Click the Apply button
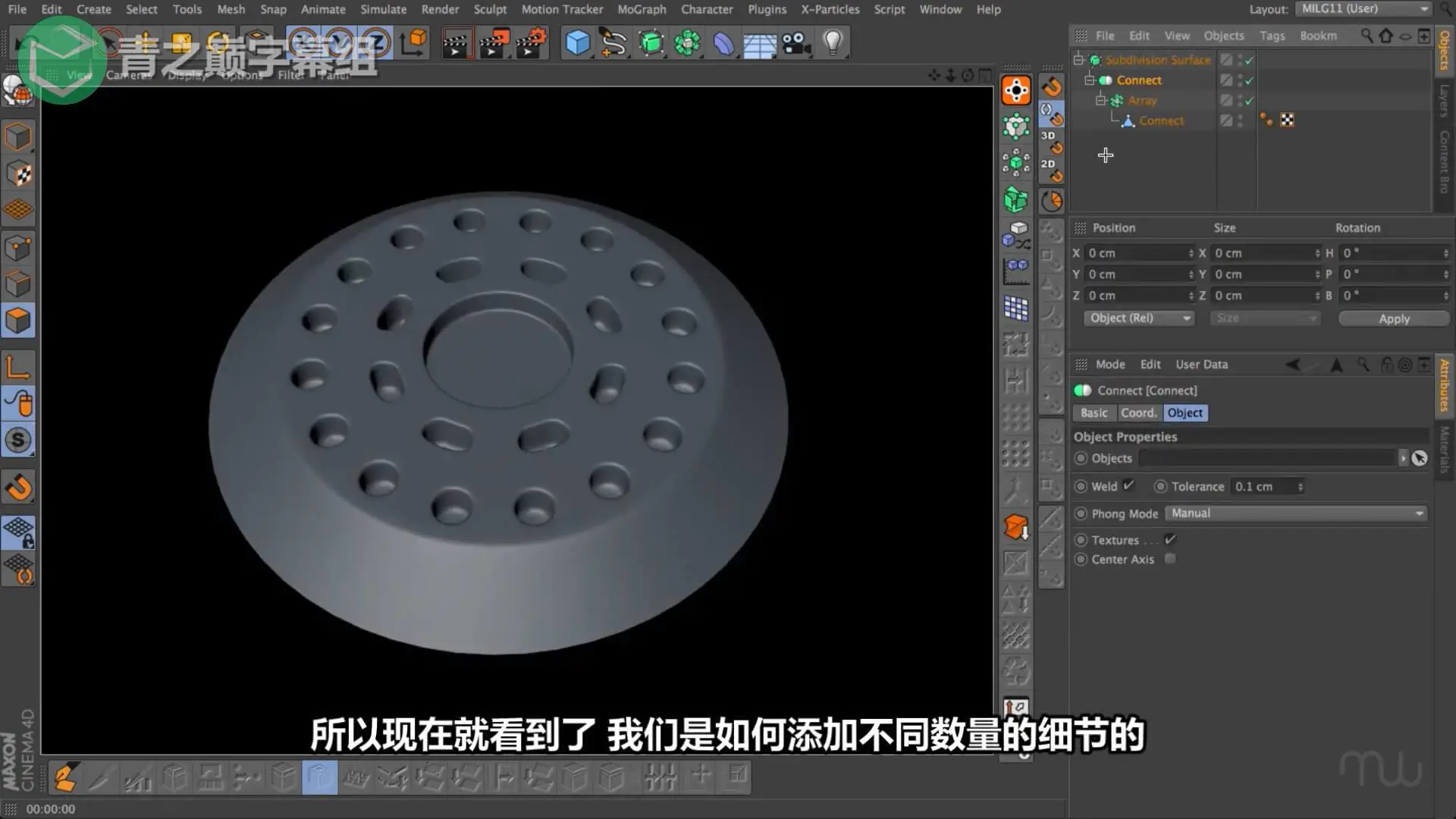 click(x=1394, y=318)
